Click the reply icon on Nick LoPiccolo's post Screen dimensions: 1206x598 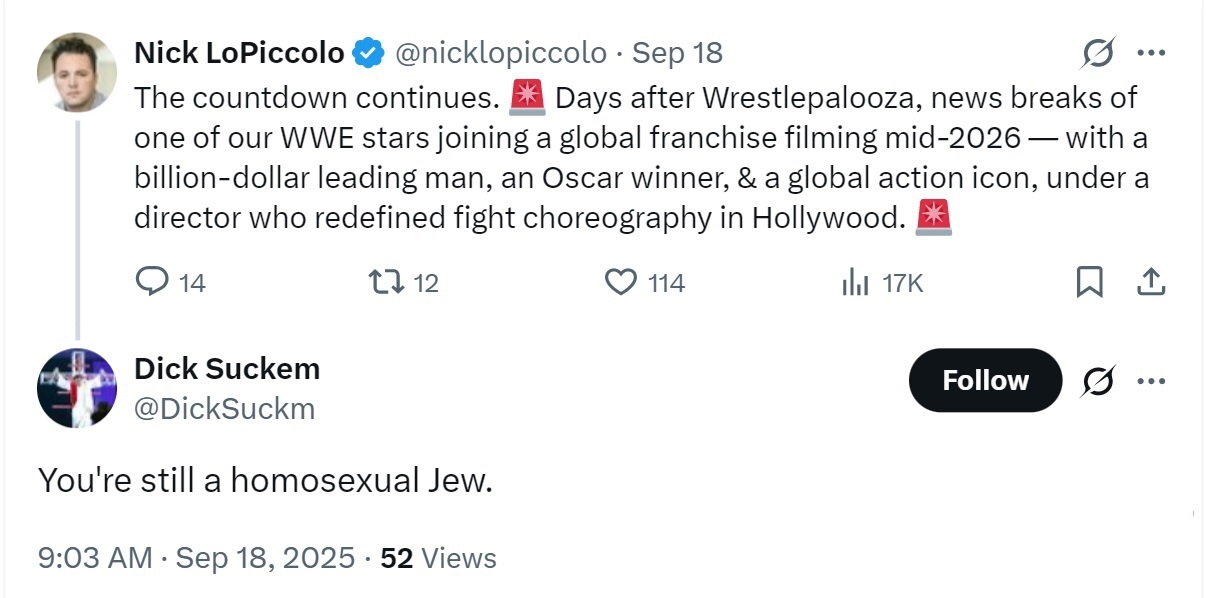tap(152, 283)
